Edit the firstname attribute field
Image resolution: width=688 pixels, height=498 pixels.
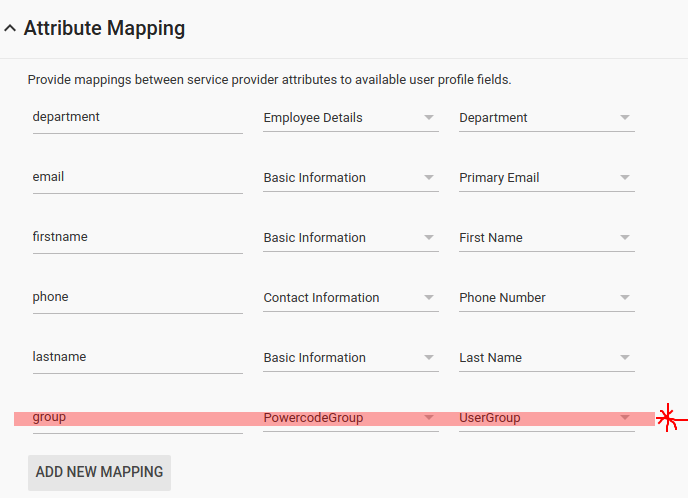[x=137, y=238]
